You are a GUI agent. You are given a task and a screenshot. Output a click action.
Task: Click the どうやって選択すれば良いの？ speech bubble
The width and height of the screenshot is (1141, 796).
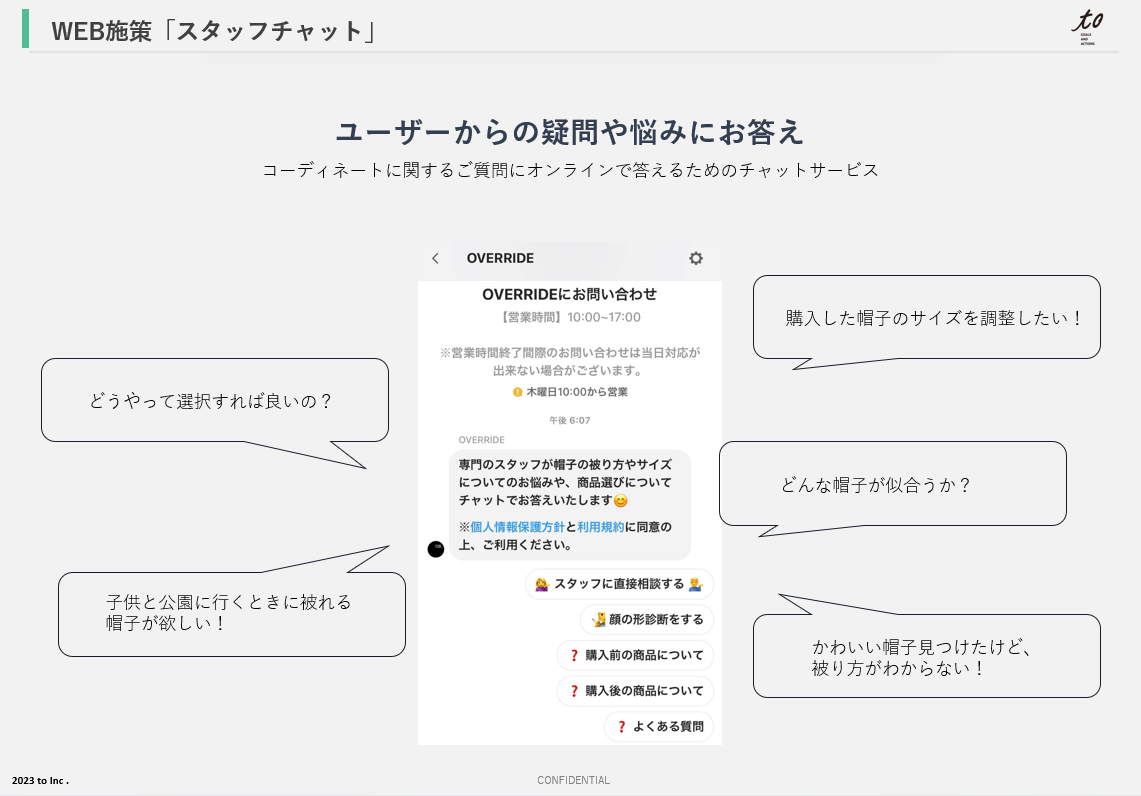point(215,400)
